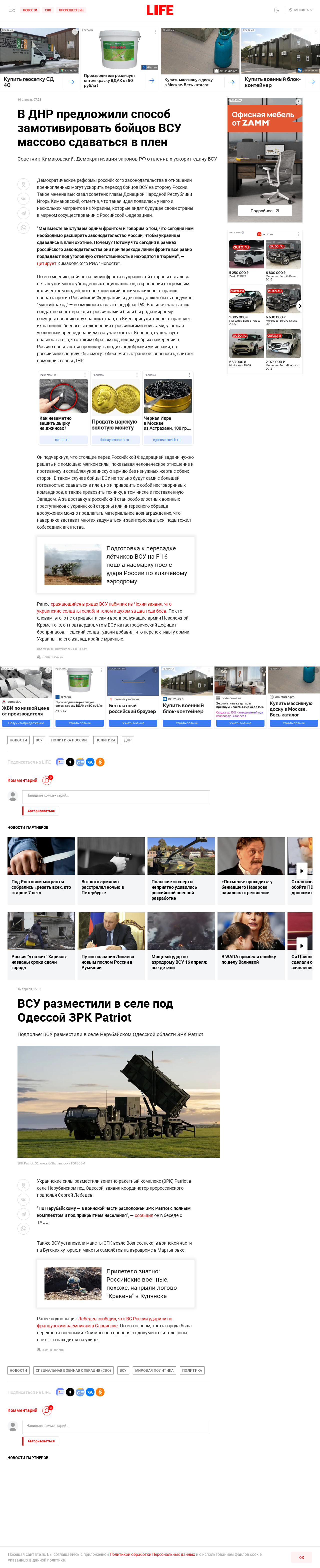Click 'Узнать больше' under 'Купить военный блок-контейнер'

pos(186,723)
